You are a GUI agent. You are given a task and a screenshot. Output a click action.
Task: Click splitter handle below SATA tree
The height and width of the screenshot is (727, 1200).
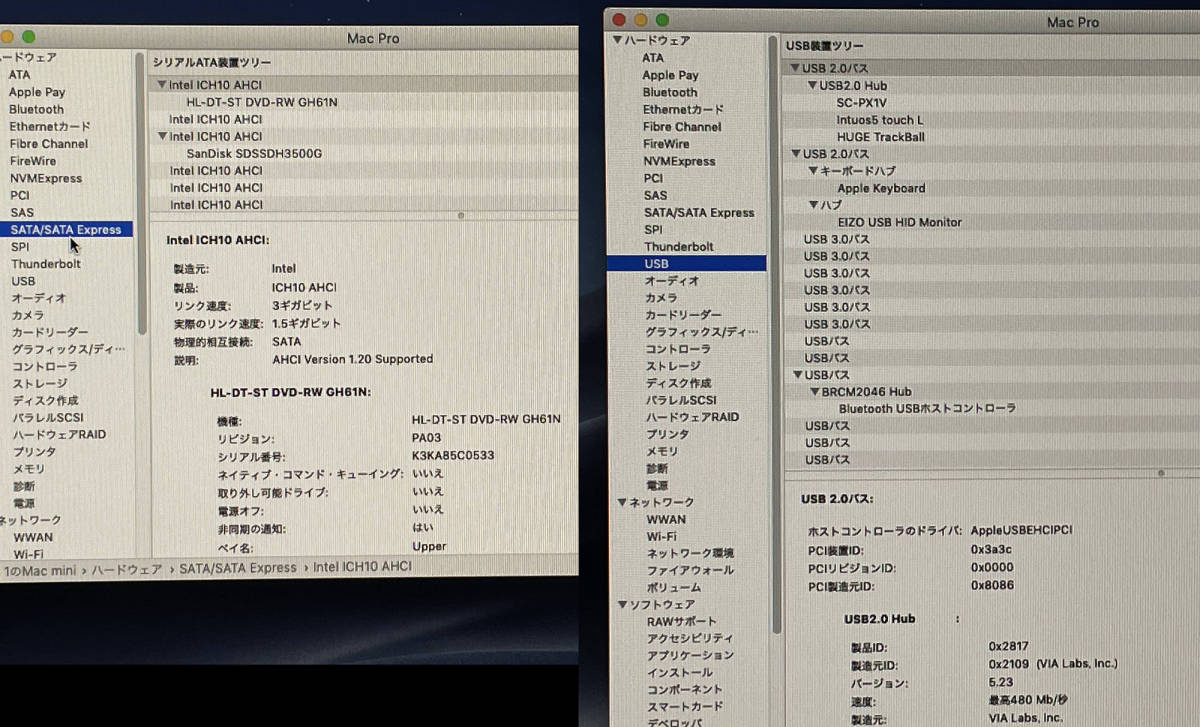461,215
